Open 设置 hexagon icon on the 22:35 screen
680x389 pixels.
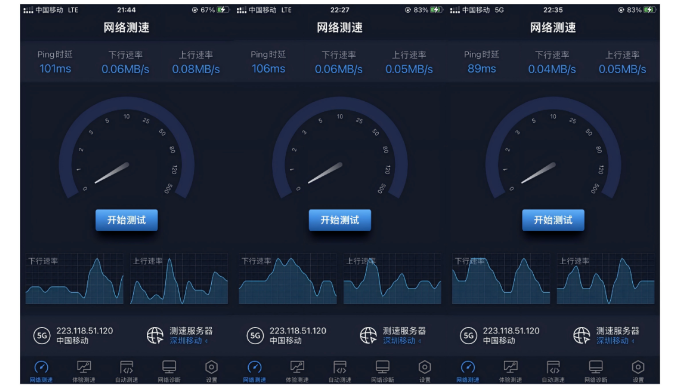[x=638, y=367]
